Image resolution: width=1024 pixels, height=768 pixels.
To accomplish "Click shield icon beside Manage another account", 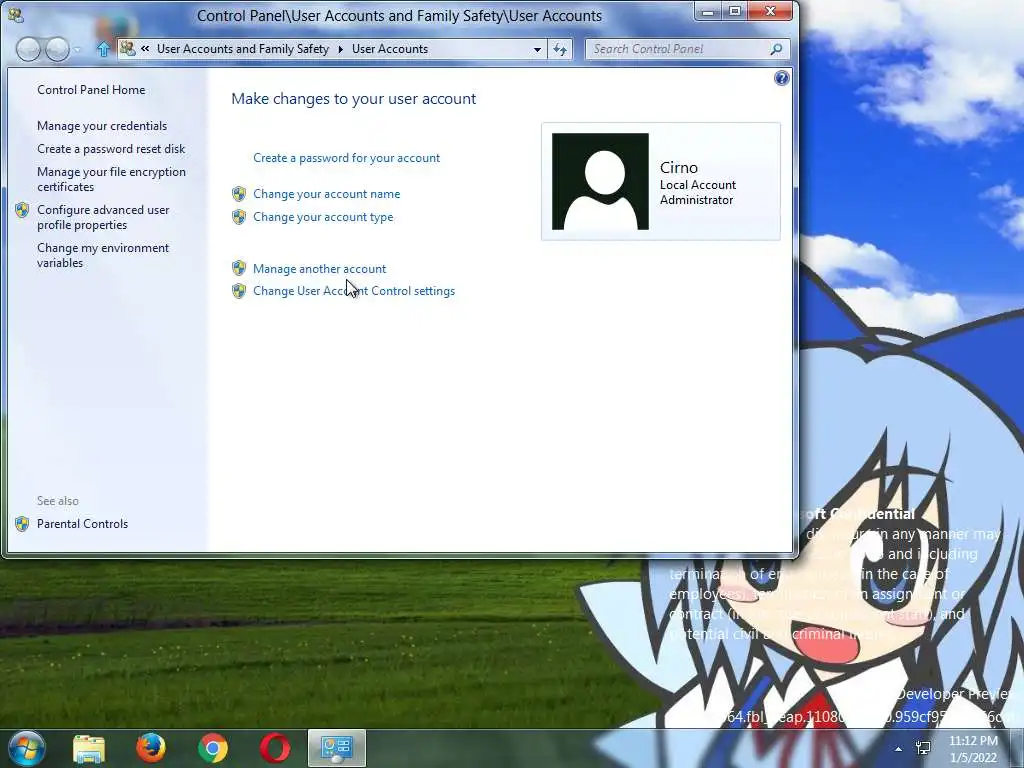I will 239,268.
